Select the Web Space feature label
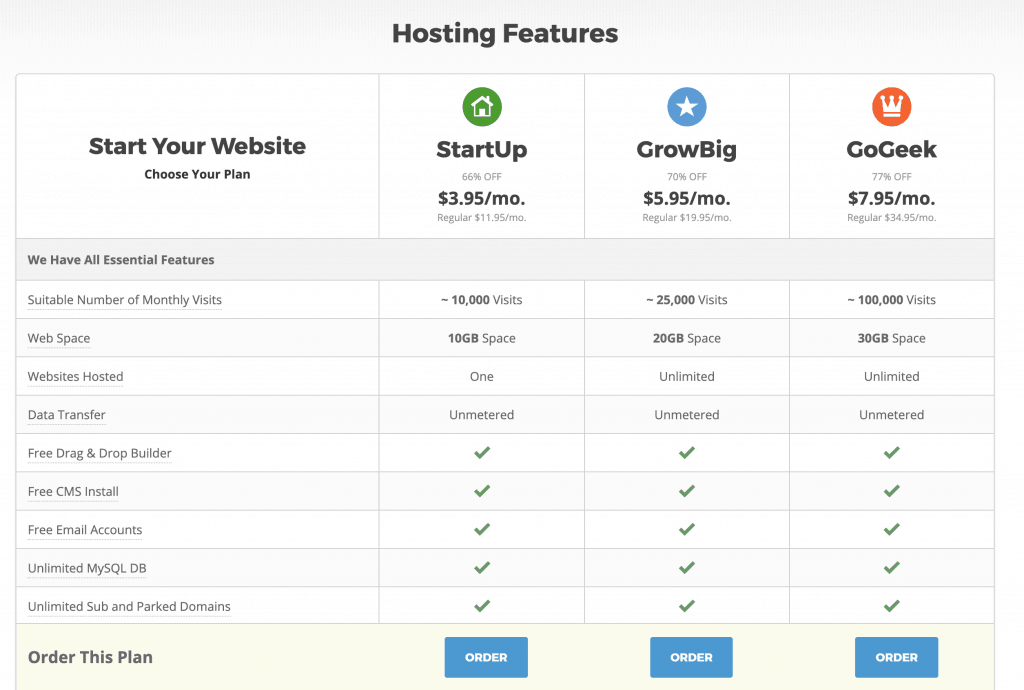 coord(59,338)
